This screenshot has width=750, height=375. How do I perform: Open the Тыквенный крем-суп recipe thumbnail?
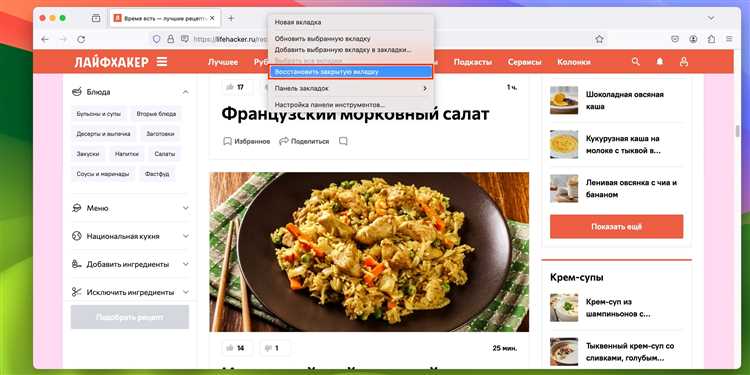pyautogui.click(x=564, y=352)
